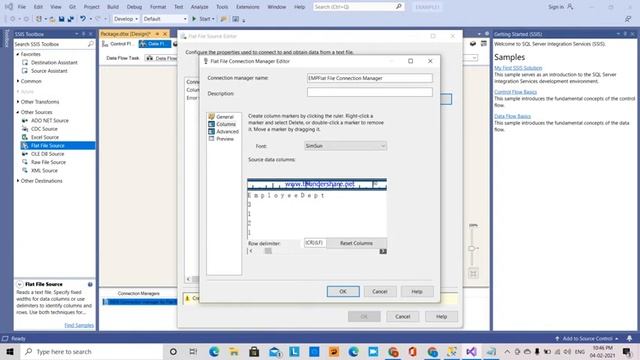Image resolution: width=640 pixels, height=360 pixels.
Task: Click the Save toolbar icon
Action: [62, 19]
